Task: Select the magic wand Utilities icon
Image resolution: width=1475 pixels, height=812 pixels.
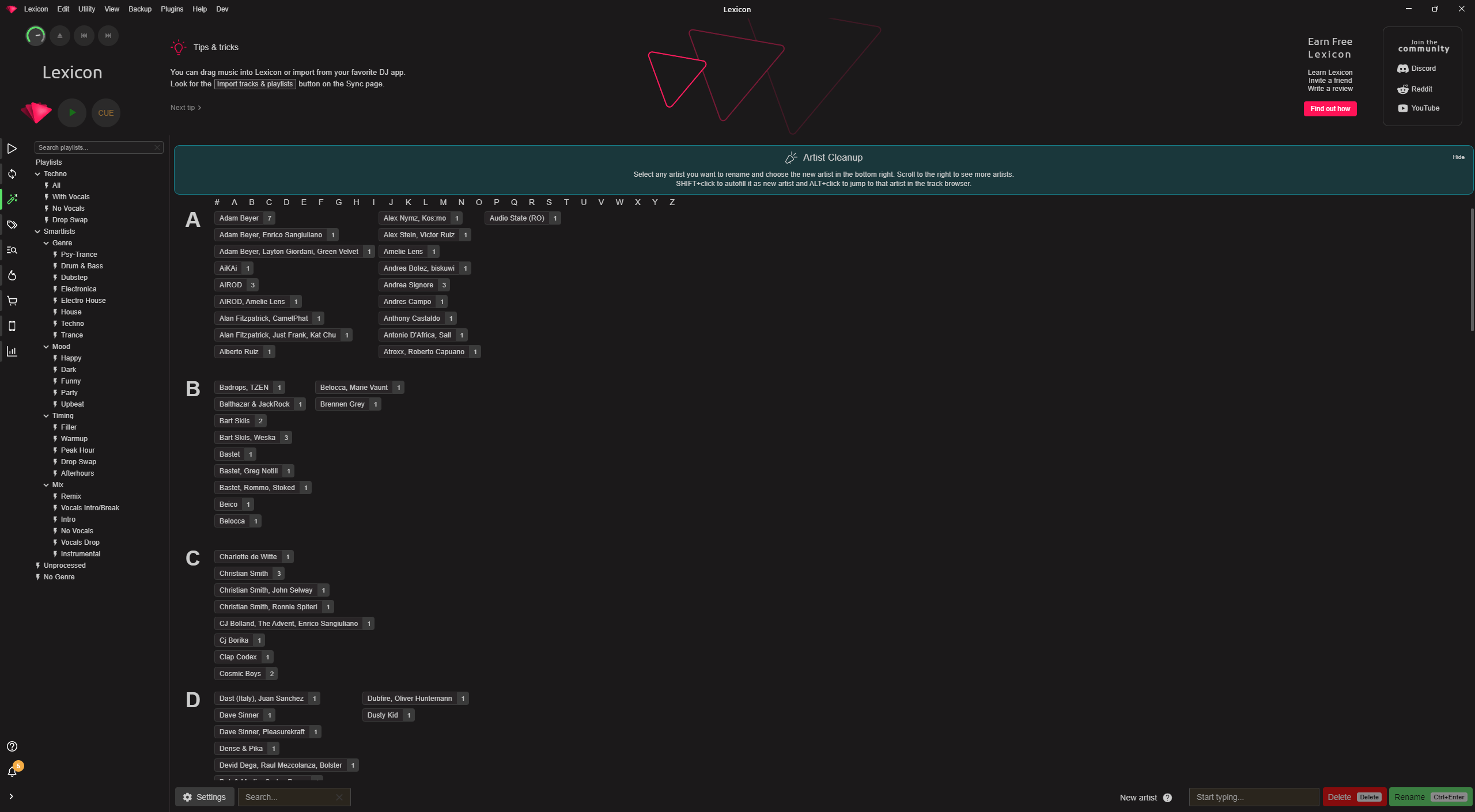Action: tap(12, 199)
